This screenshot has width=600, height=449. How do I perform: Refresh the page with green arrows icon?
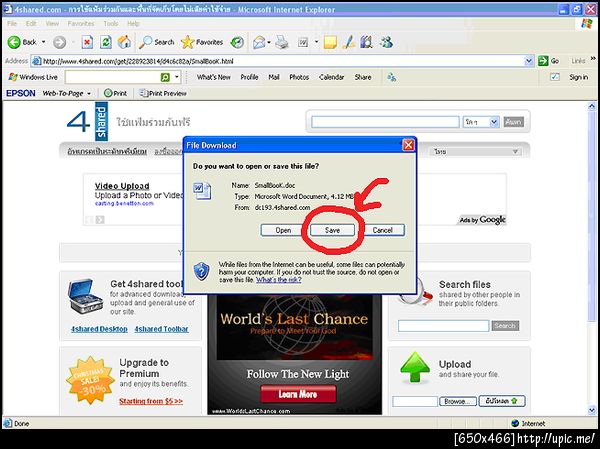coord(106,42)
